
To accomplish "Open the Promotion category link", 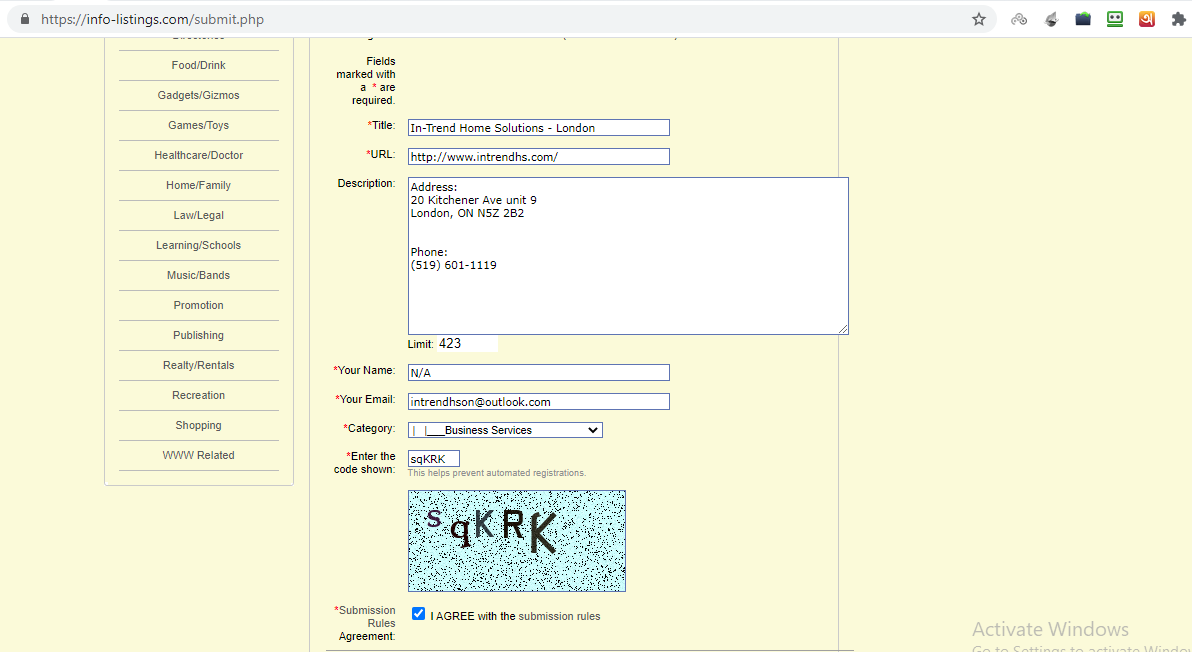I will coord(198,305).
